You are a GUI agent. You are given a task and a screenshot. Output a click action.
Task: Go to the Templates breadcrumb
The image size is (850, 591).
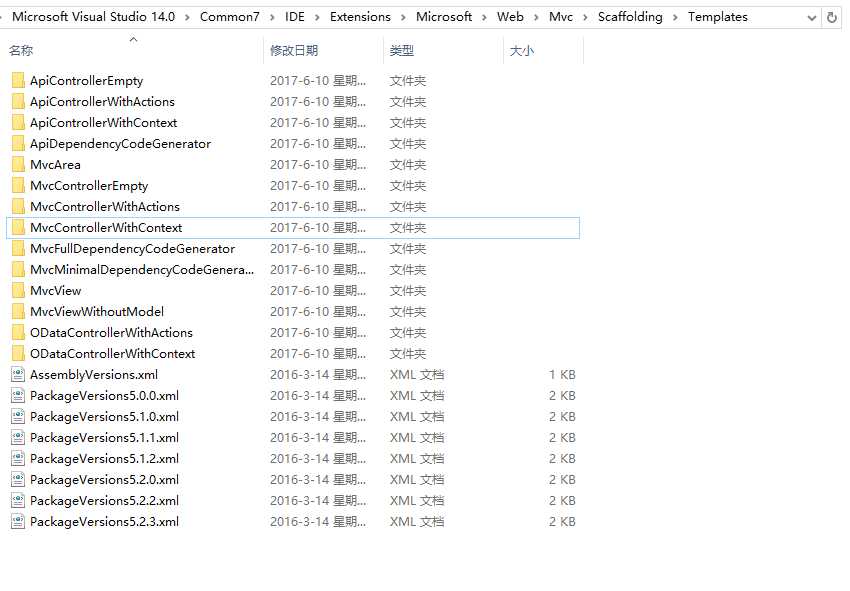click(718, 17)
